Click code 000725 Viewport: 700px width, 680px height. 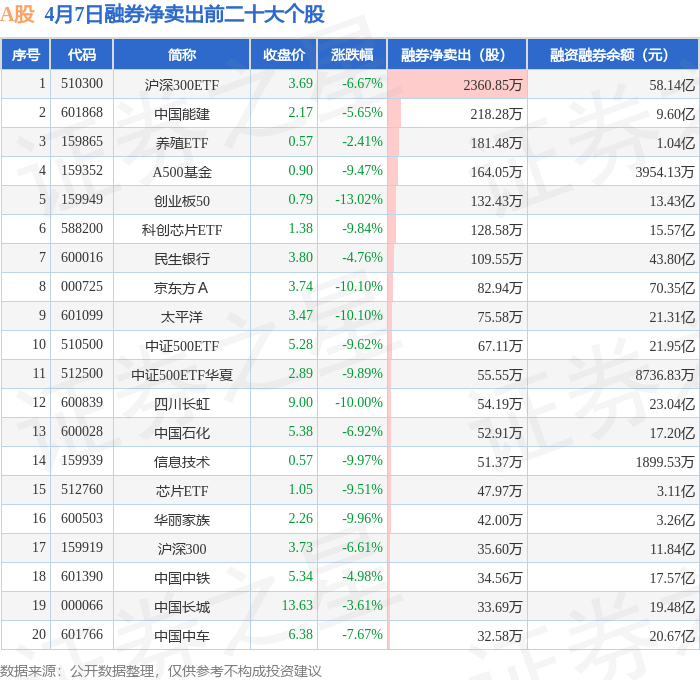(x=82, y=286)
